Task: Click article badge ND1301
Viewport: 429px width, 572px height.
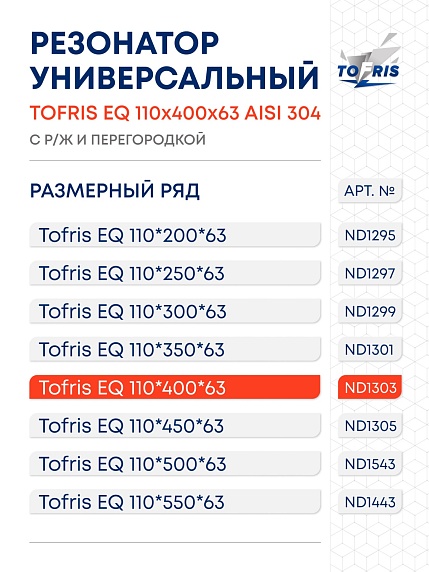Action: coord(370,349)
